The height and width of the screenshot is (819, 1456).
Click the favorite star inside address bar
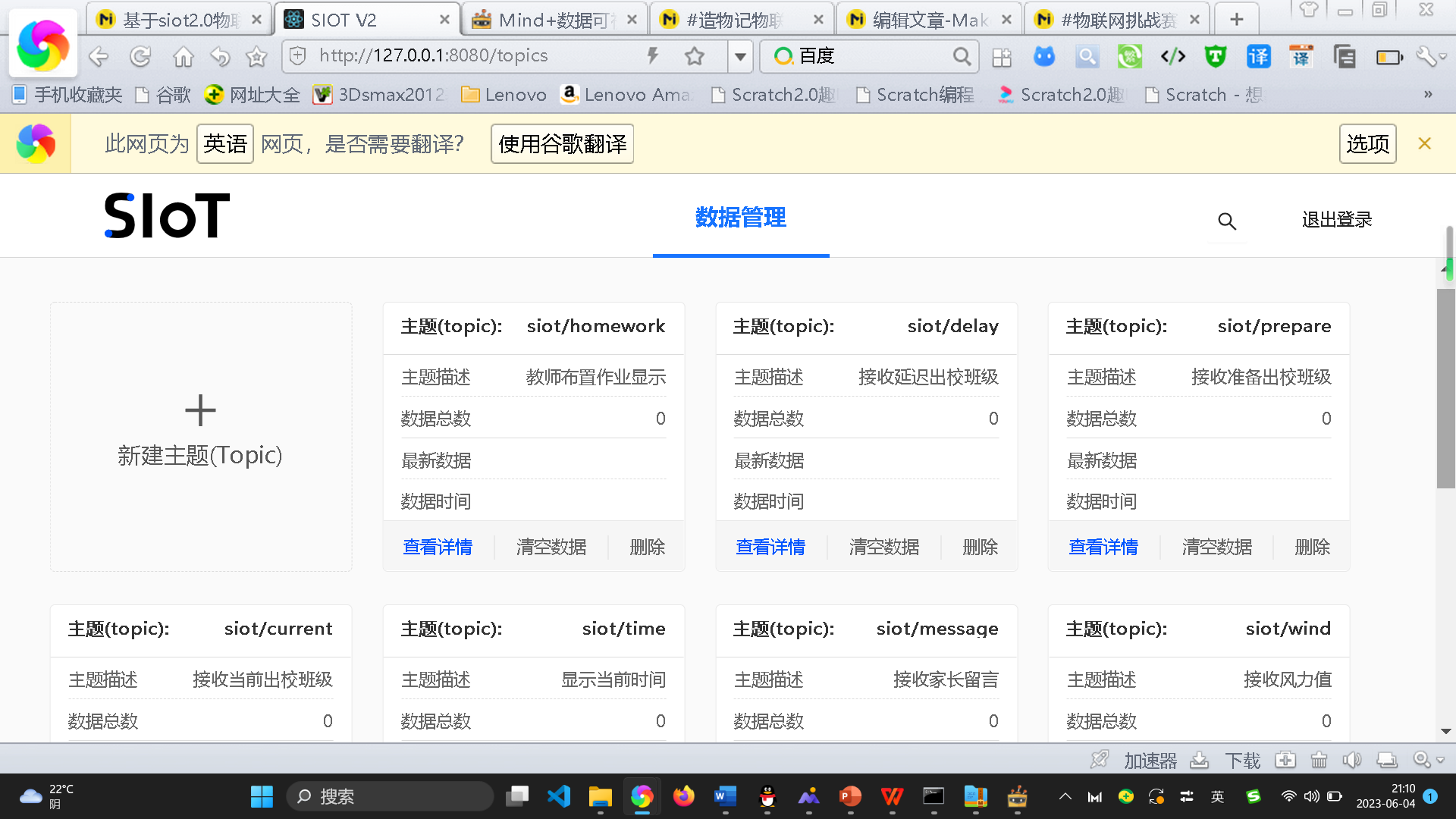point(694,55)
